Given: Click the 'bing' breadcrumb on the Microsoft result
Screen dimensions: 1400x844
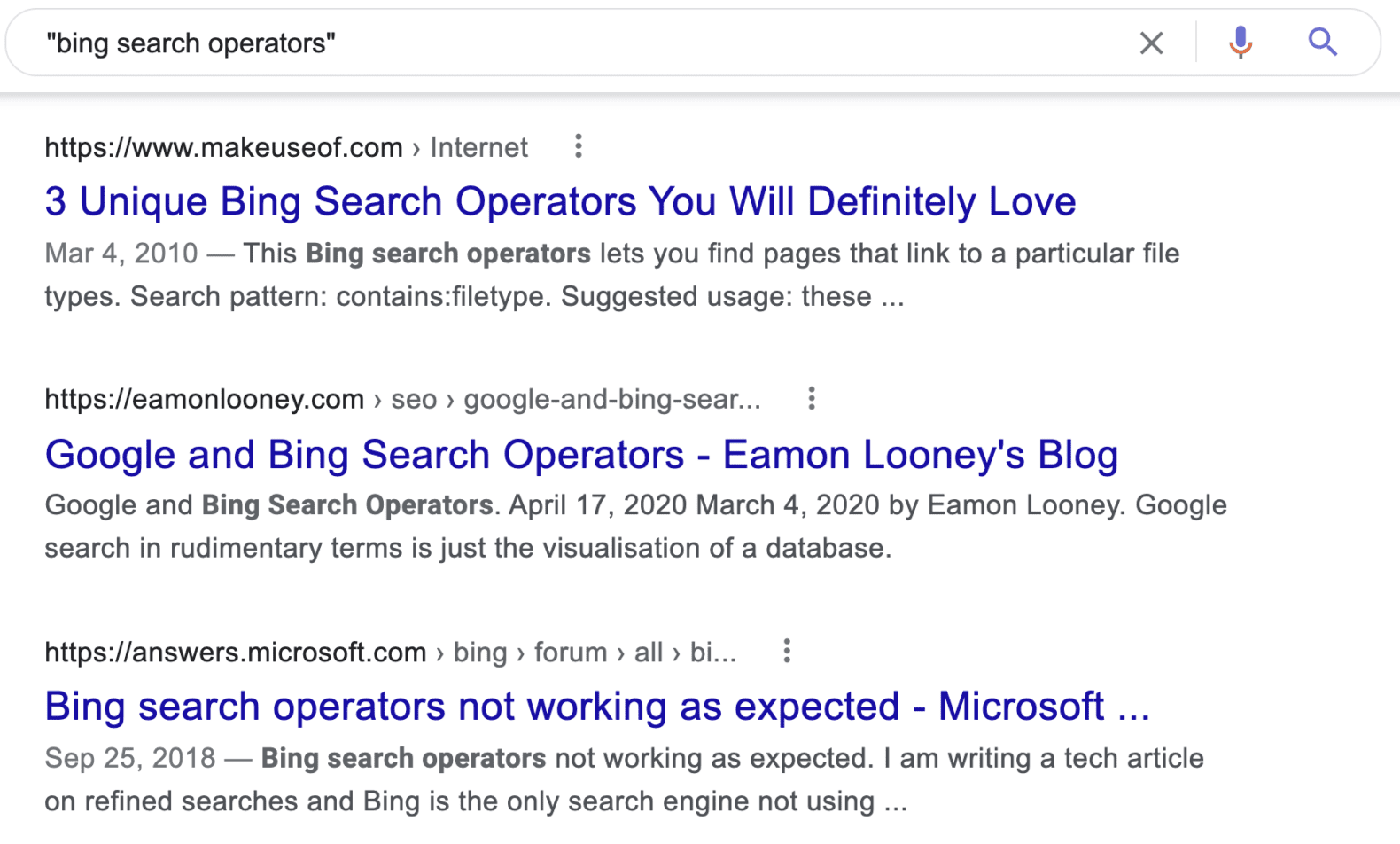Looking at the screenshot, I should click(x=480, y=653).
